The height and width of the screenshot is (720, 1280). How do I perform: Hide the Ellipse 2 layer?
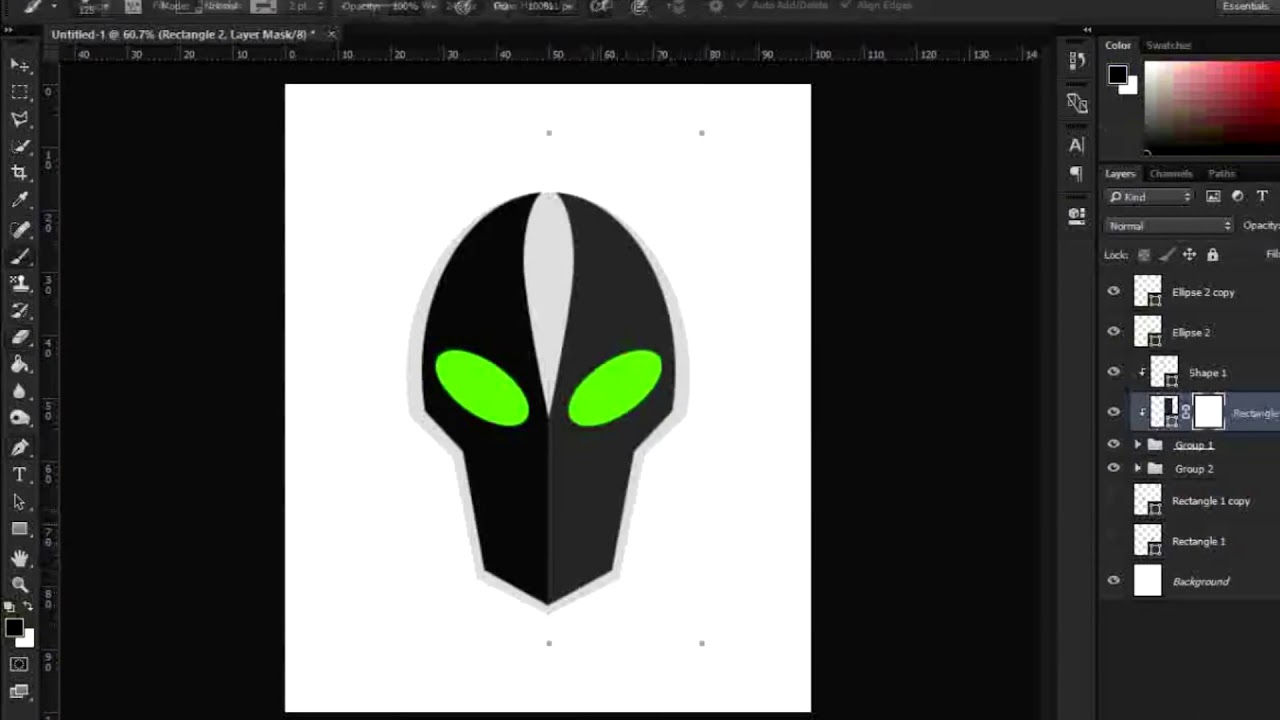[1114, 332]
